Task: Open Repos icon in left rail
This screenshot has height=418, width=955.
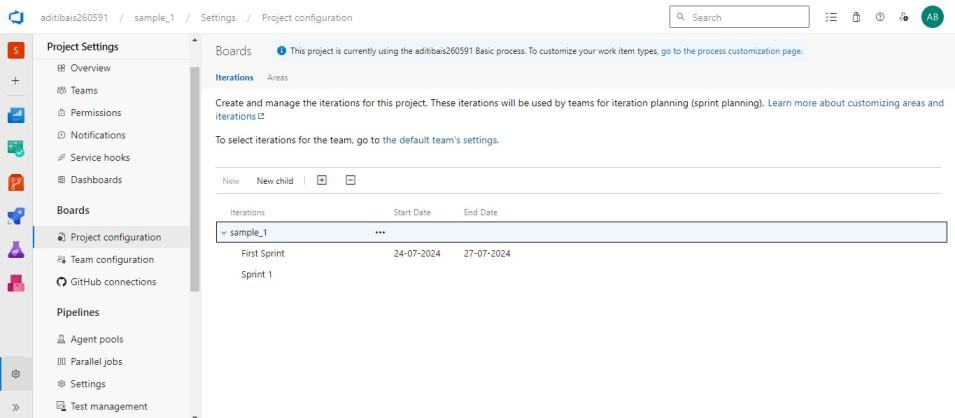Action: click(x=15, y=182)
